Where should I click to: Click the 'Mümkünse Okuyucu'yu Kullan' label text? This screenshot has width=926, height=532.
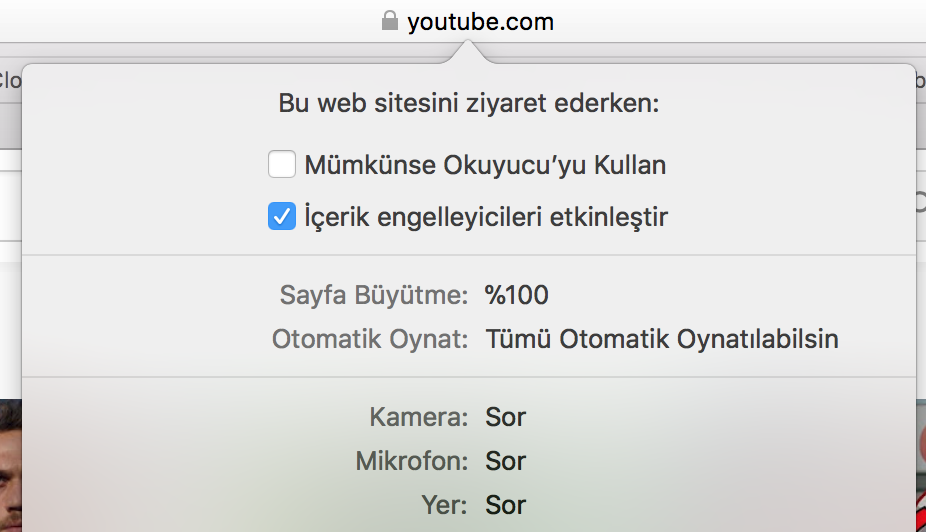coord(485,164)
